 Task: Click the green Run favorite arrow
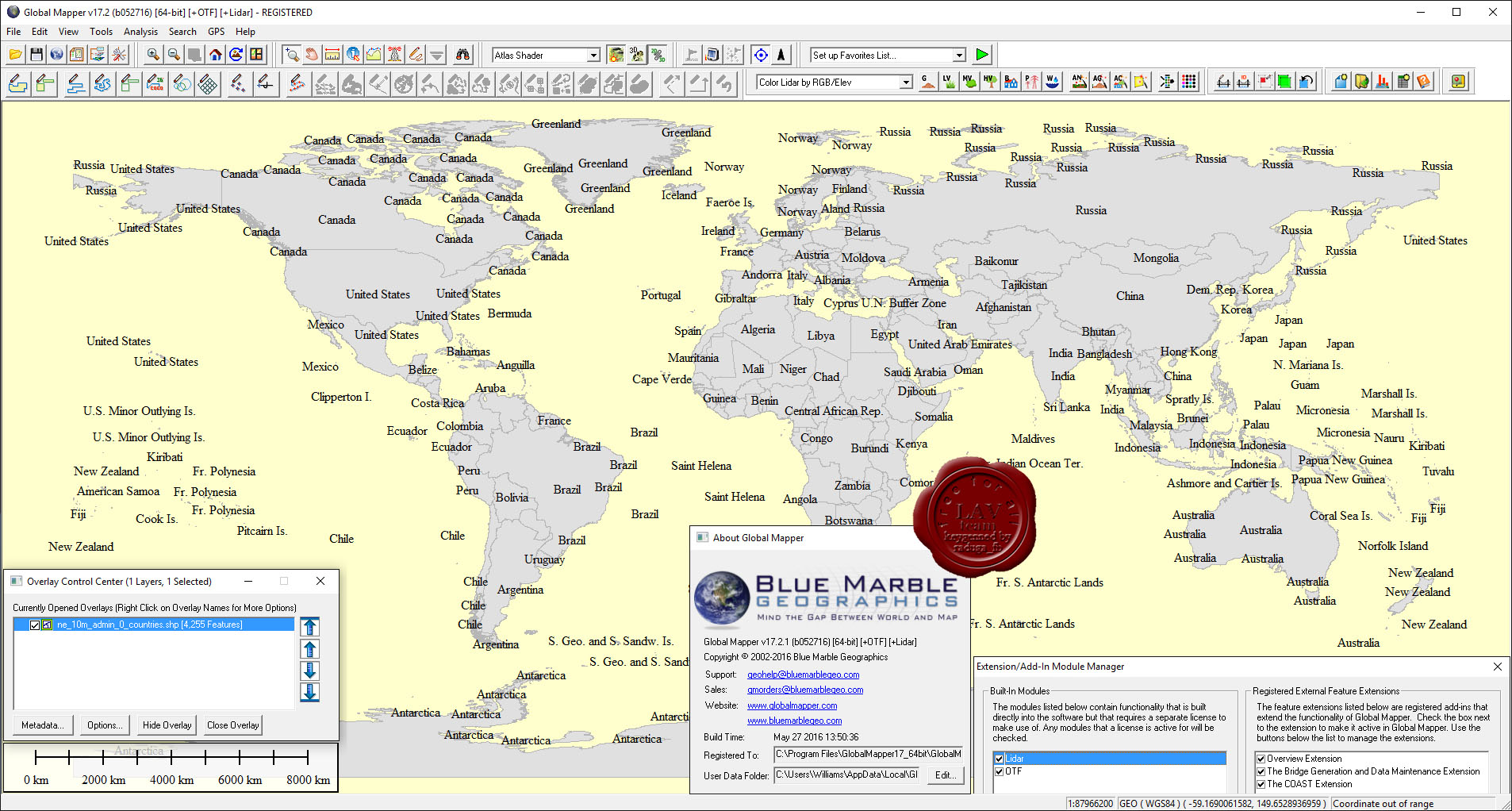982,55
